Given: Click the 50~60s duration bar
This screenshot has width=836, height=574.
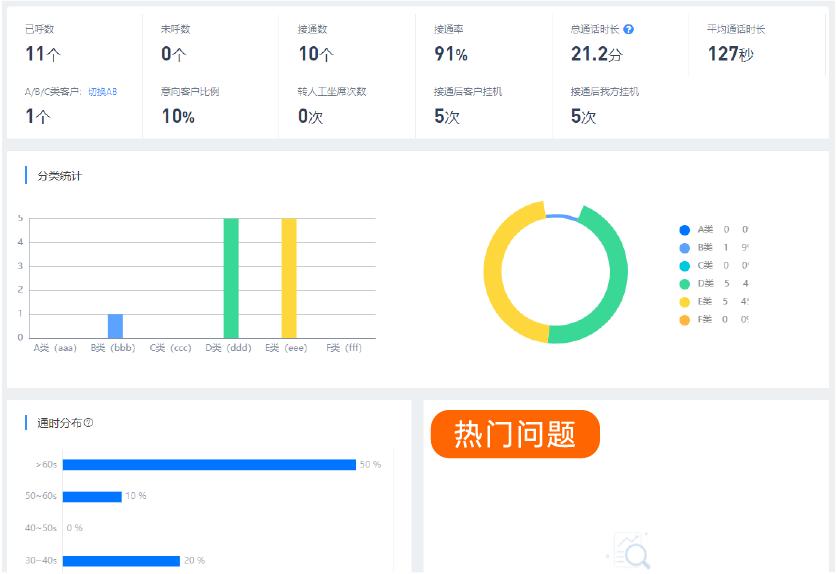Looking at the screenshot, I should click(x=92, y=497).
